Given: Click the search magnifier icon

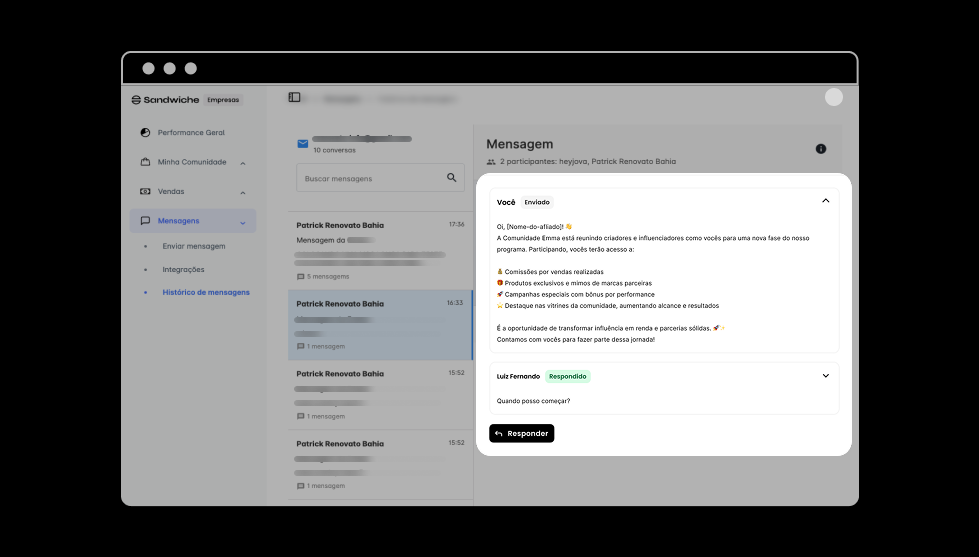Looking at the screenshot, I should click(x=451, y=178).
